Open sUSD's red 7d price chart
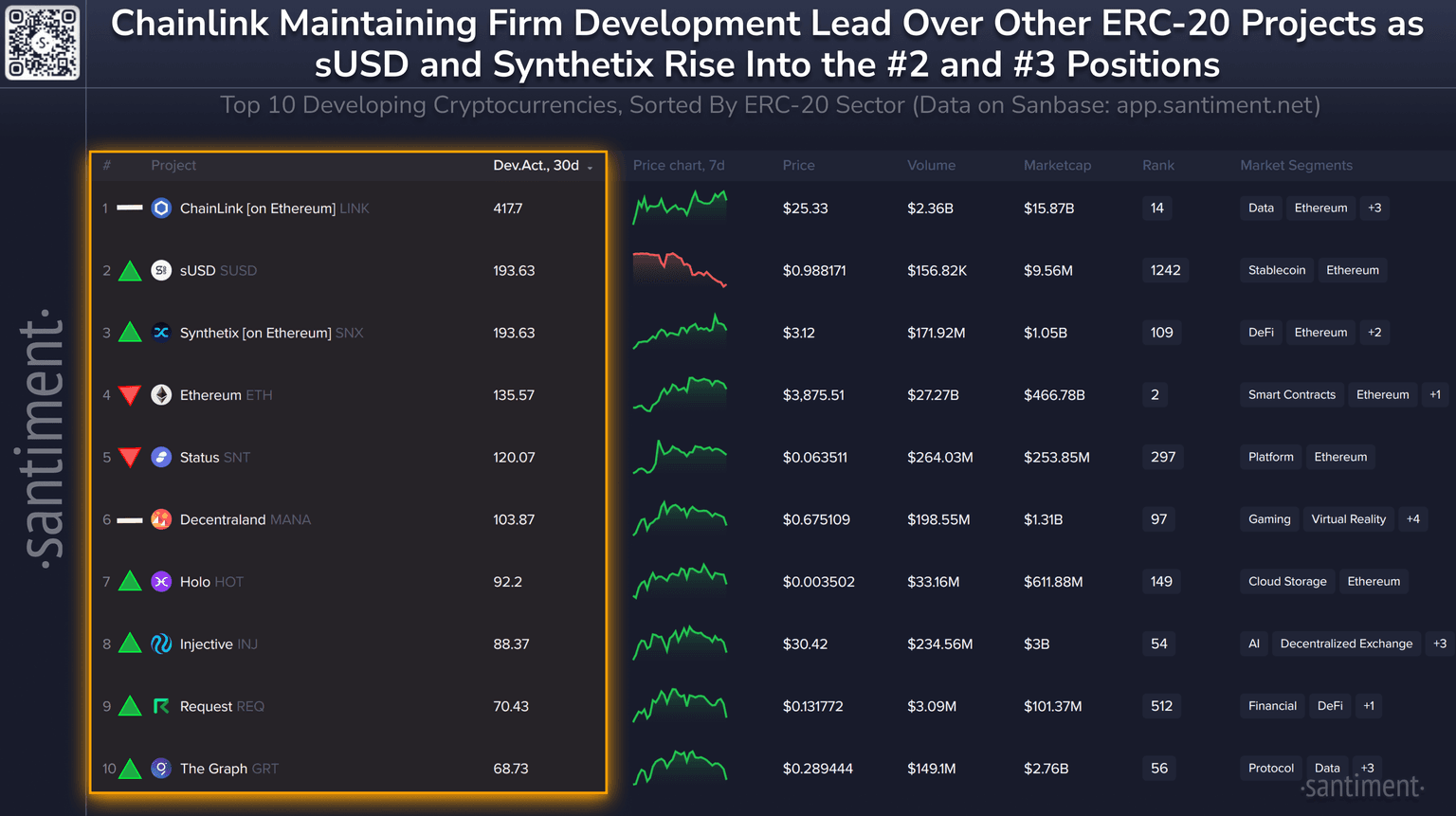Viewport: 1456px width, 816px height. click(680, 269)
